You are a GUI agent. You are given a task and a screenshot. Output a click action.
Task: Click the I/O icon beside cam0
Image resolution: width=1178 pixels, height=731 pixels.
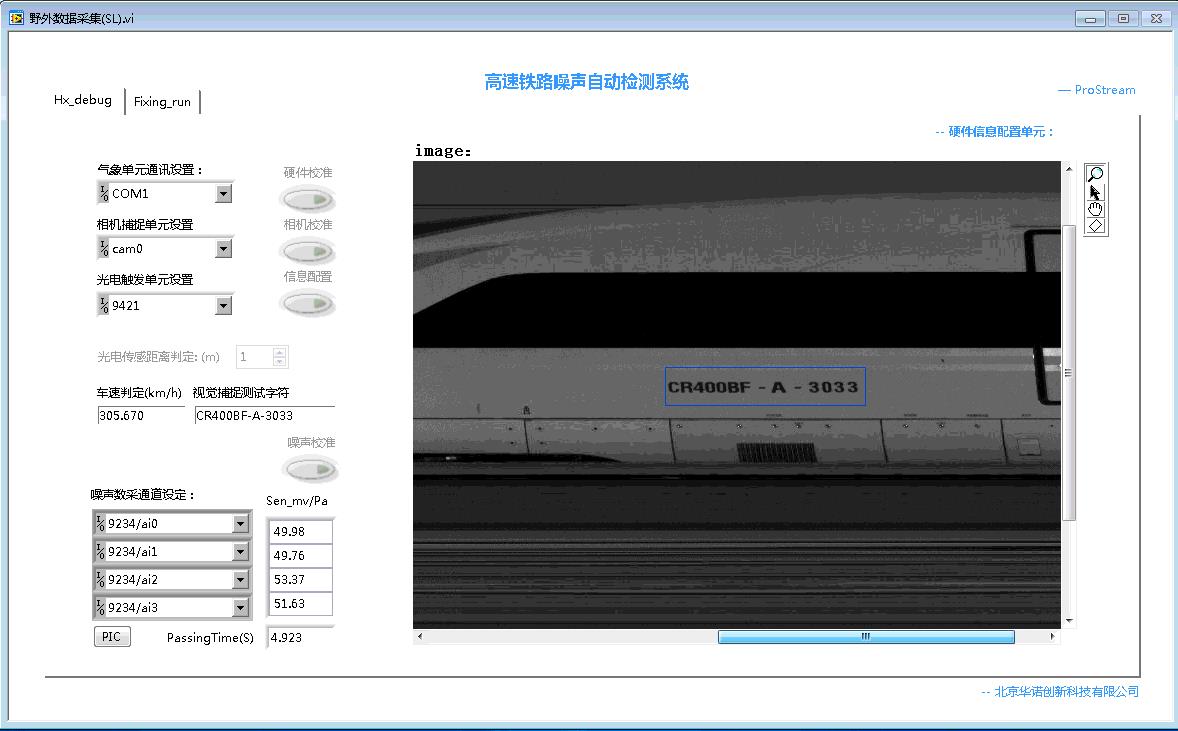104,248
